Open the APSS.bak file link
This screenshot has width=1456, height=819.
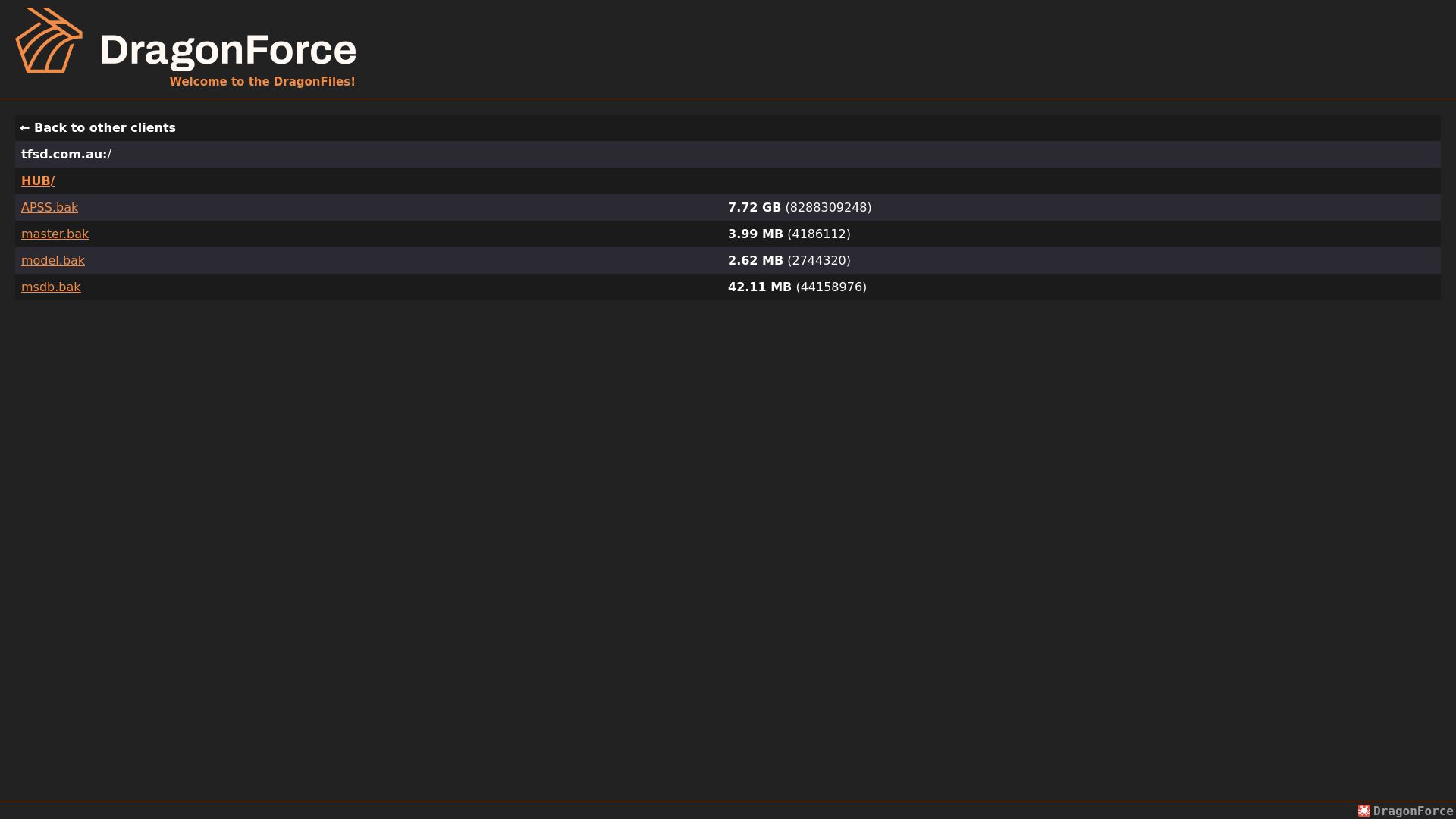(x=49, y=207)
